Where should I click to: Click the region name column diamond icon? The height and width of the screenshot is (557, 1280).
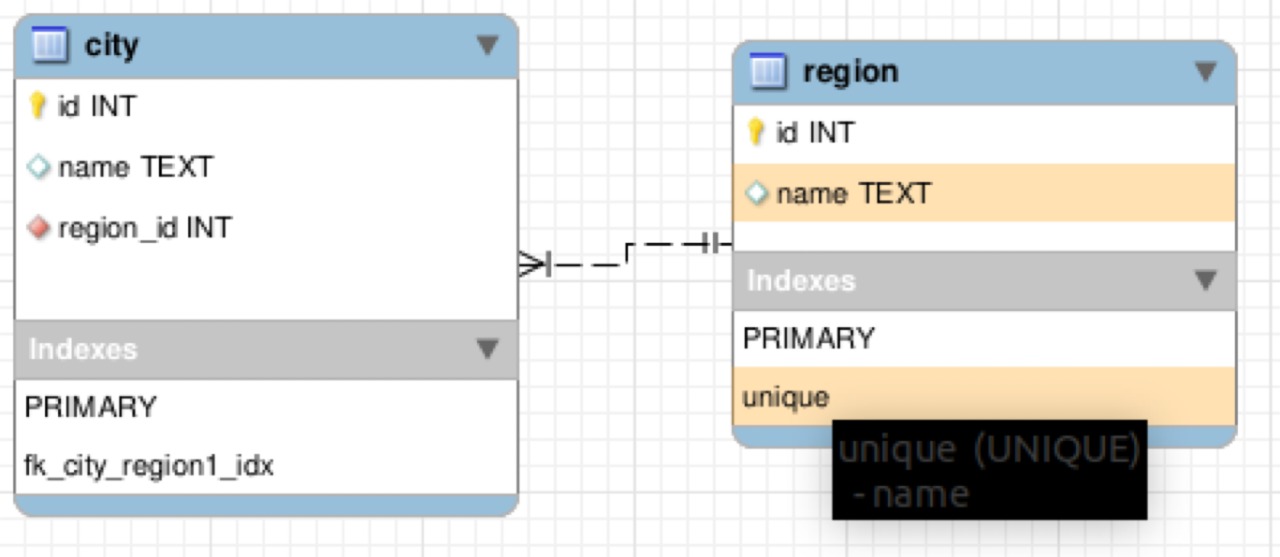point(756,193)
